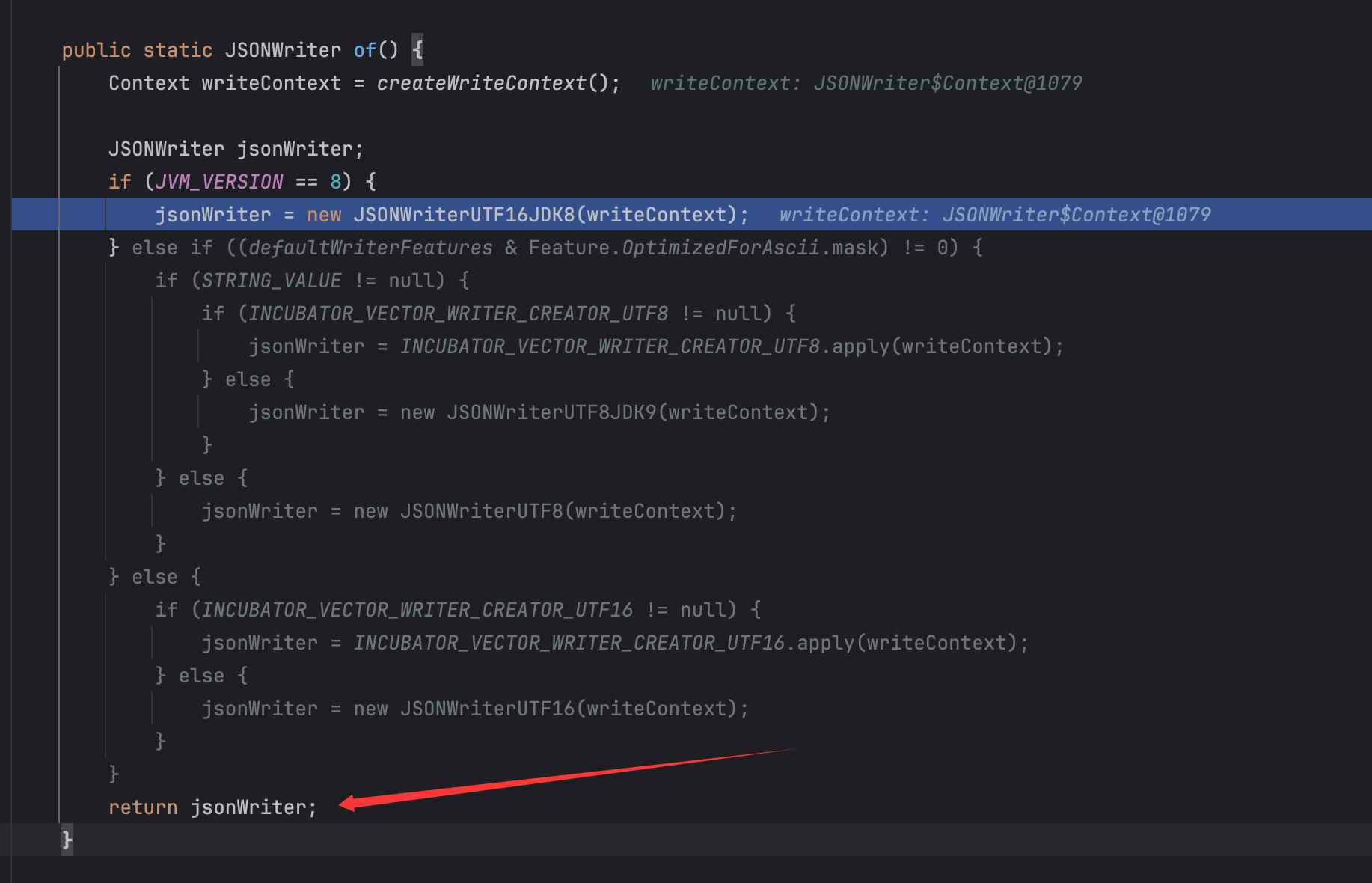The image size is (1372, 883).
Task: Click the inline debug hint beside createWriteContext()
Action: (x=866, y=83)
